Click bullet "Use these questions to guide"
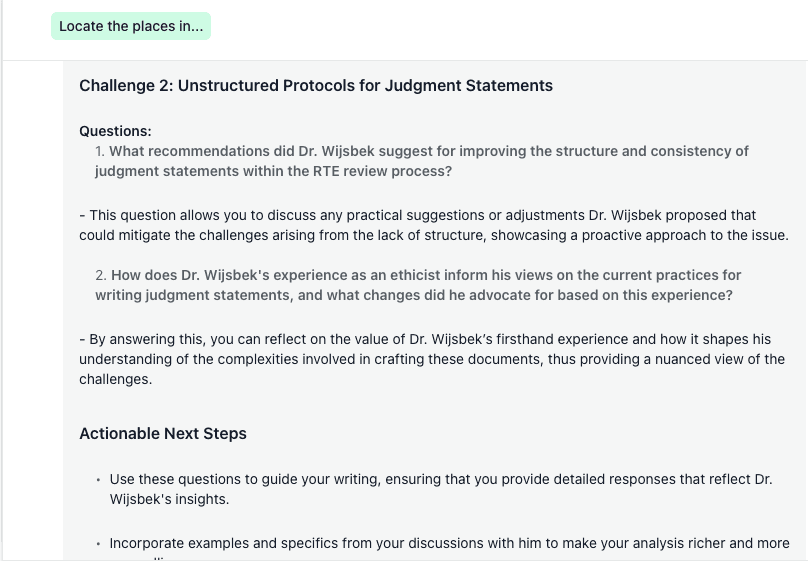 pyautogui.click(x=441, y=489)
